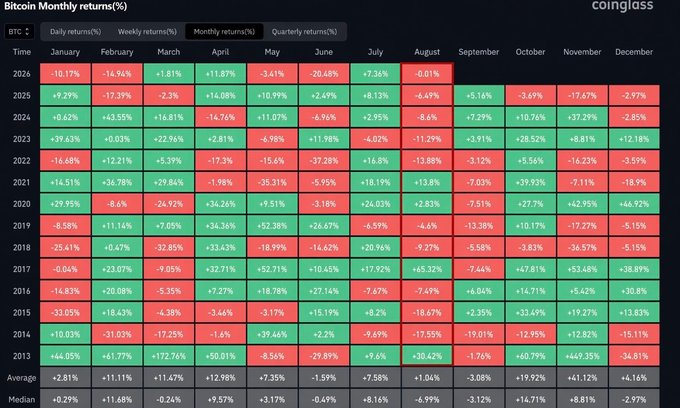
Task: Click 2018 March cell -32.85%
Action: pyautogui.click(x=169, y=247)
